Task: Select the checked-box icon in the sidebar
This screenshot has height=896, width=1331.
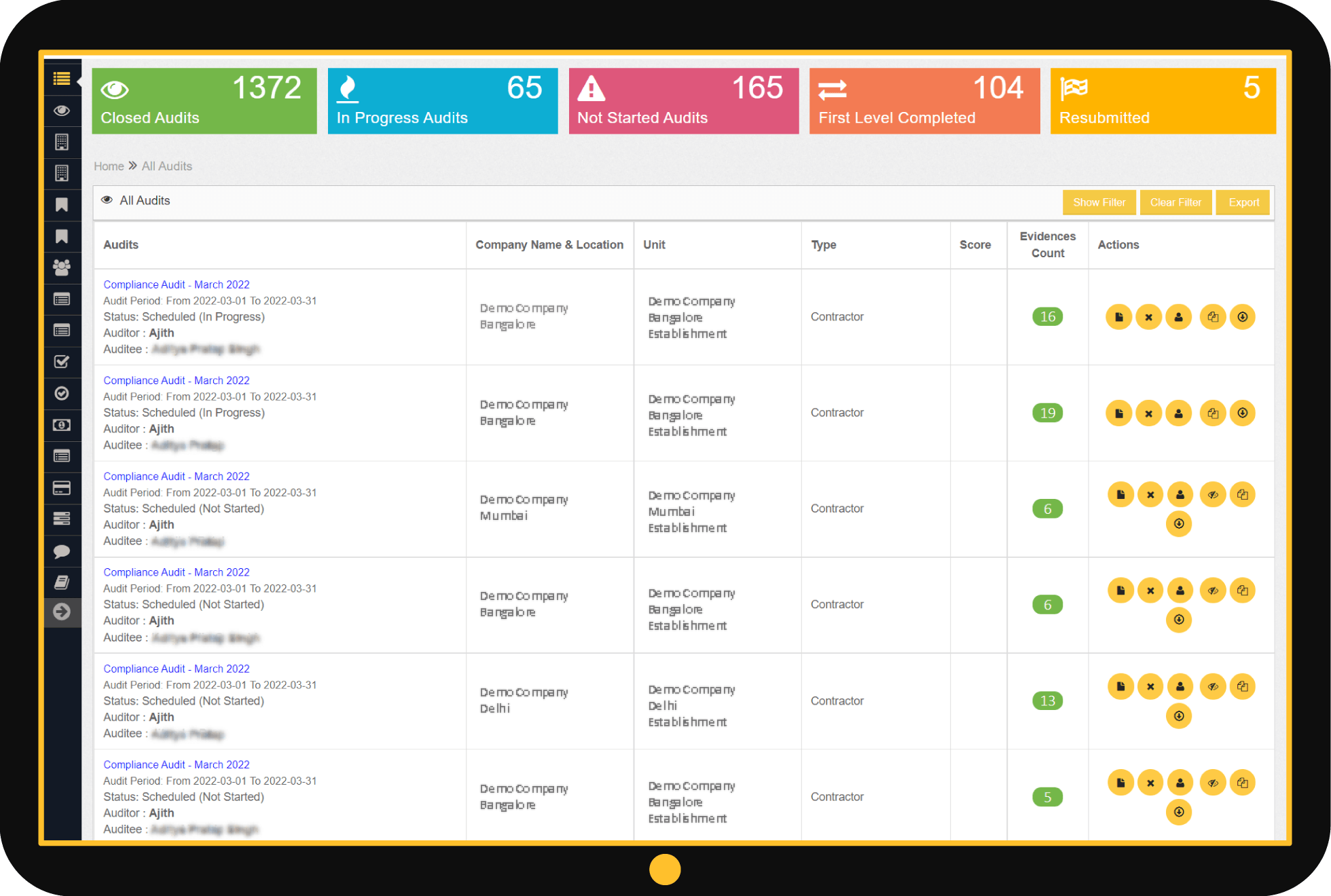Action: [62, 362]
